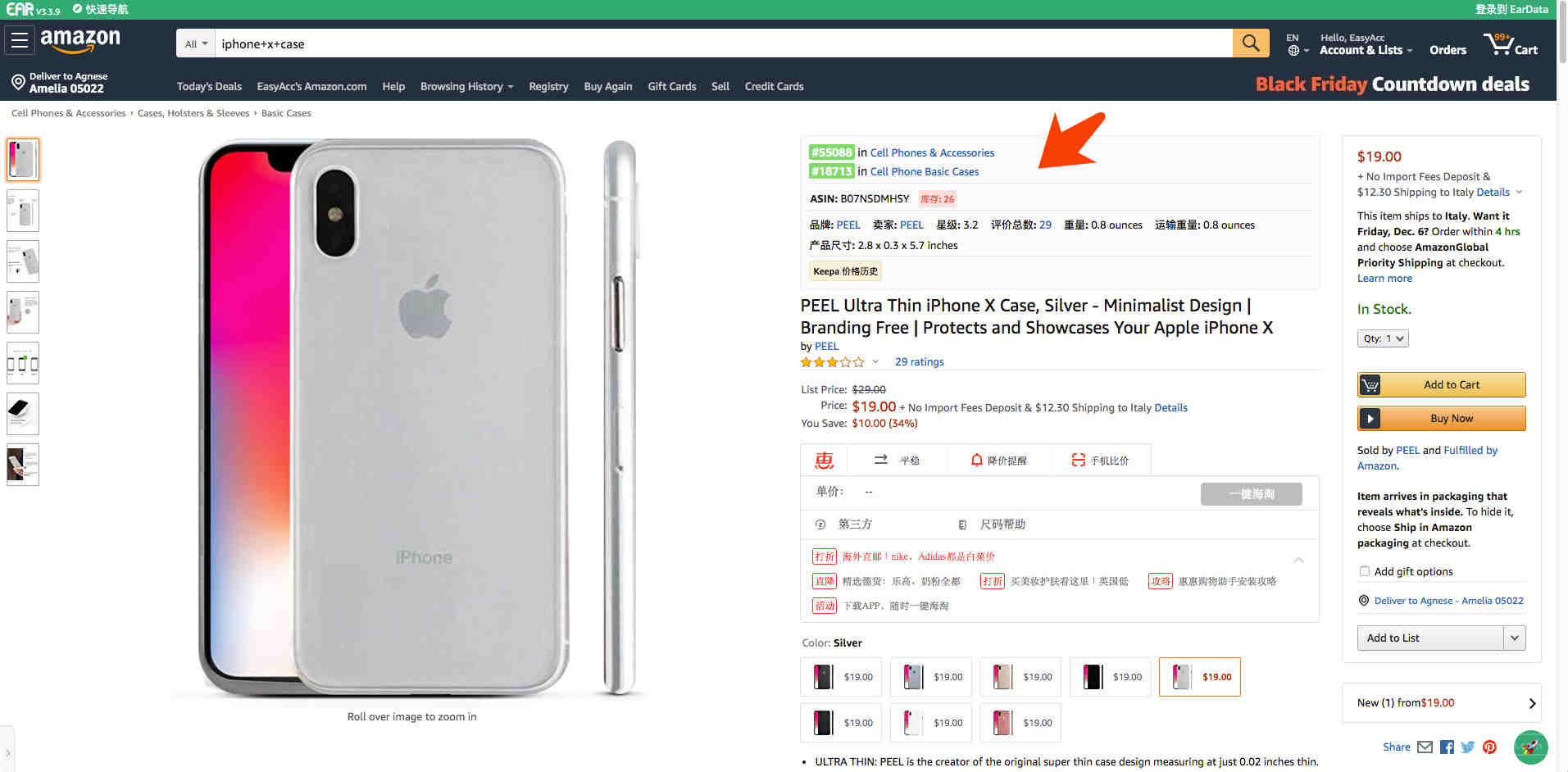Open Today's Deals in navigation bar
The height and width of the screenshot is (772, 1568).
[x=209, y=86]
